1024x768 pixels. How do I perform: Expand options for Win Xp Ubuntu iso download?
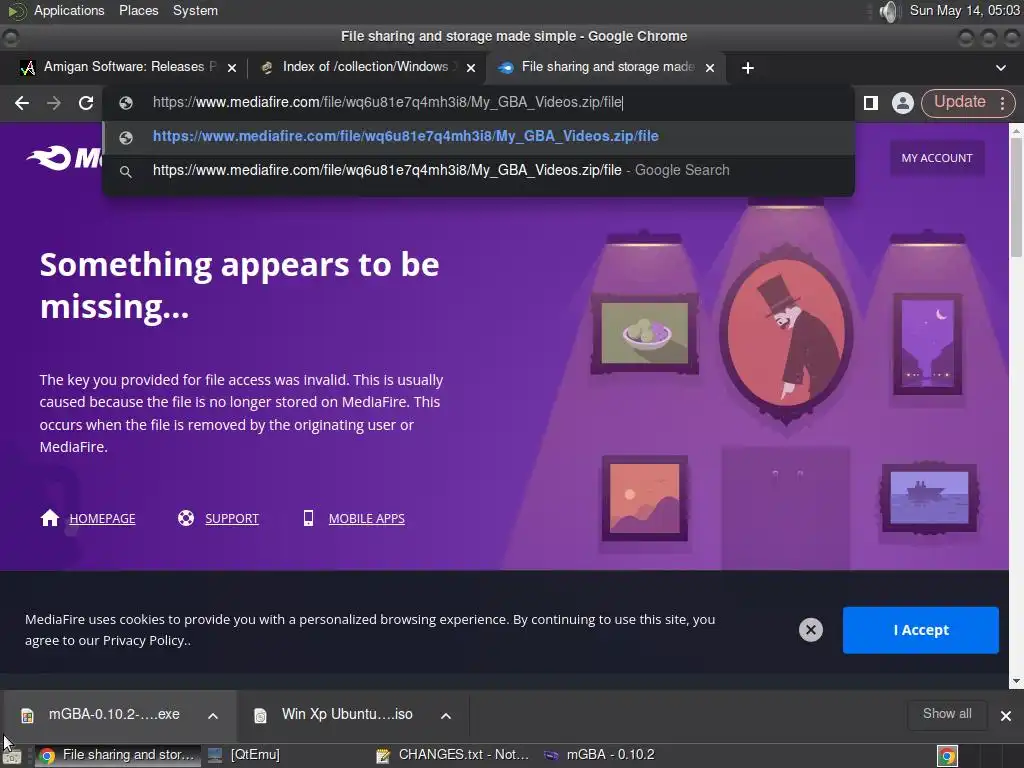point(446,716)
